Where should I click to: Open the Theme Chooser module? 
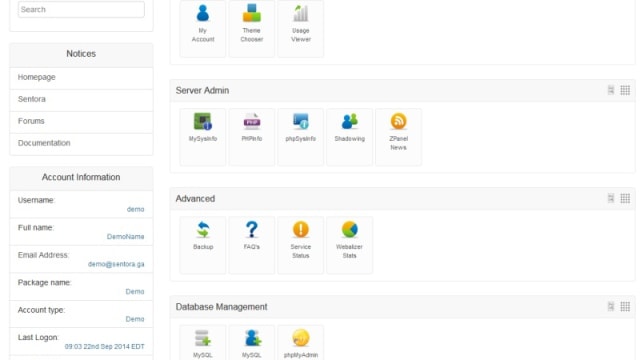point(251,28)
